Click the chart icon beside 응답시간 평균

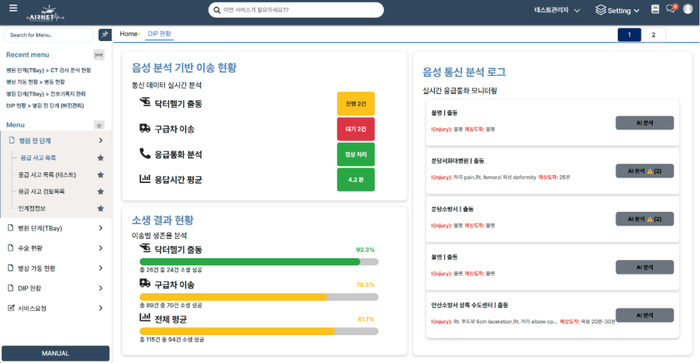pyautogui.click(x=145, y=179)
